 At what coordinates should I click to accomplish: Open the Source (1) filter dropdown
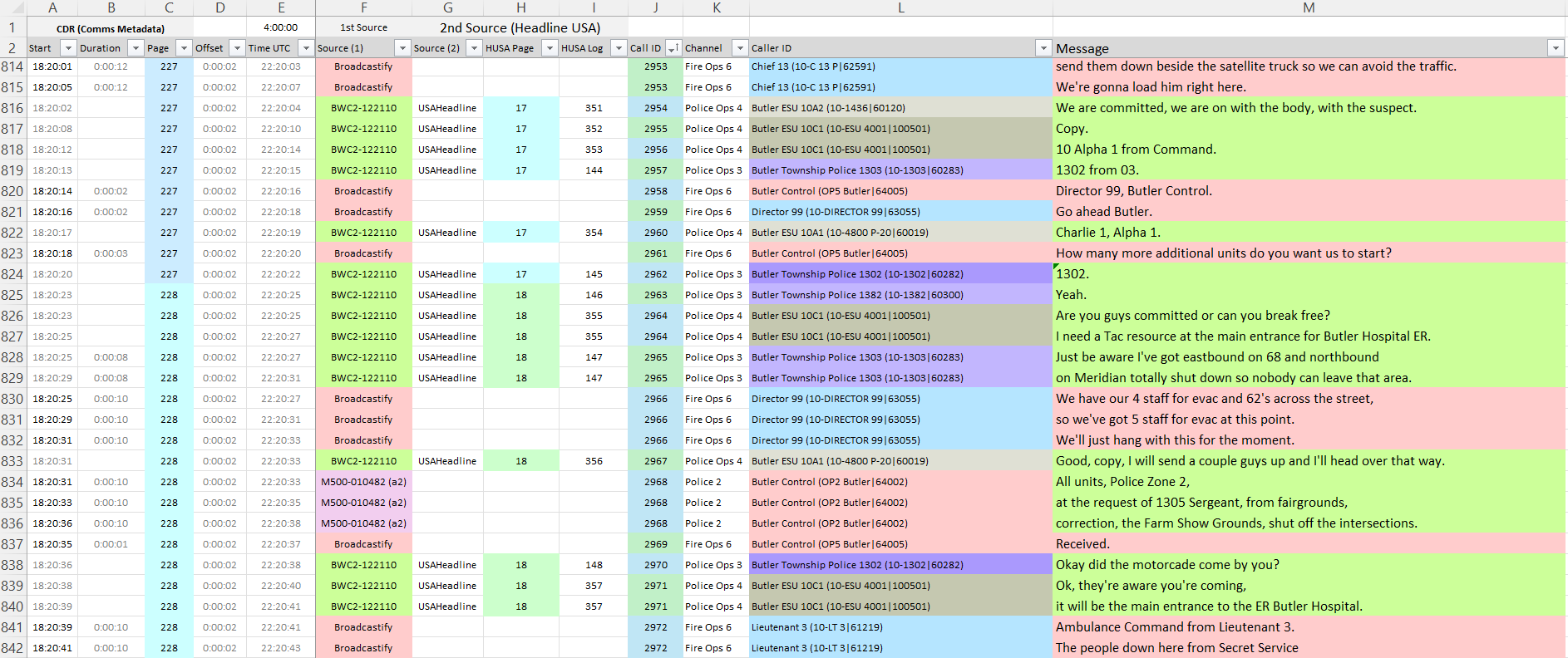click(x=402, y=48)
